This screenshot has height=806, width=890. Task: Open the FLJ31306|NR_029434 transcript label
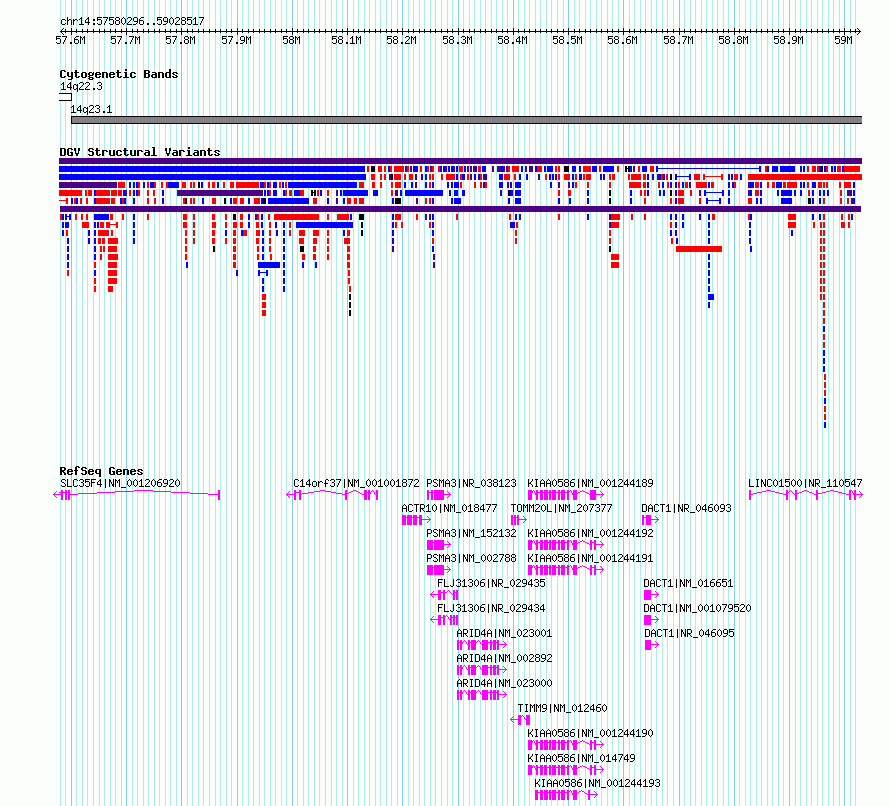point(491,608)
